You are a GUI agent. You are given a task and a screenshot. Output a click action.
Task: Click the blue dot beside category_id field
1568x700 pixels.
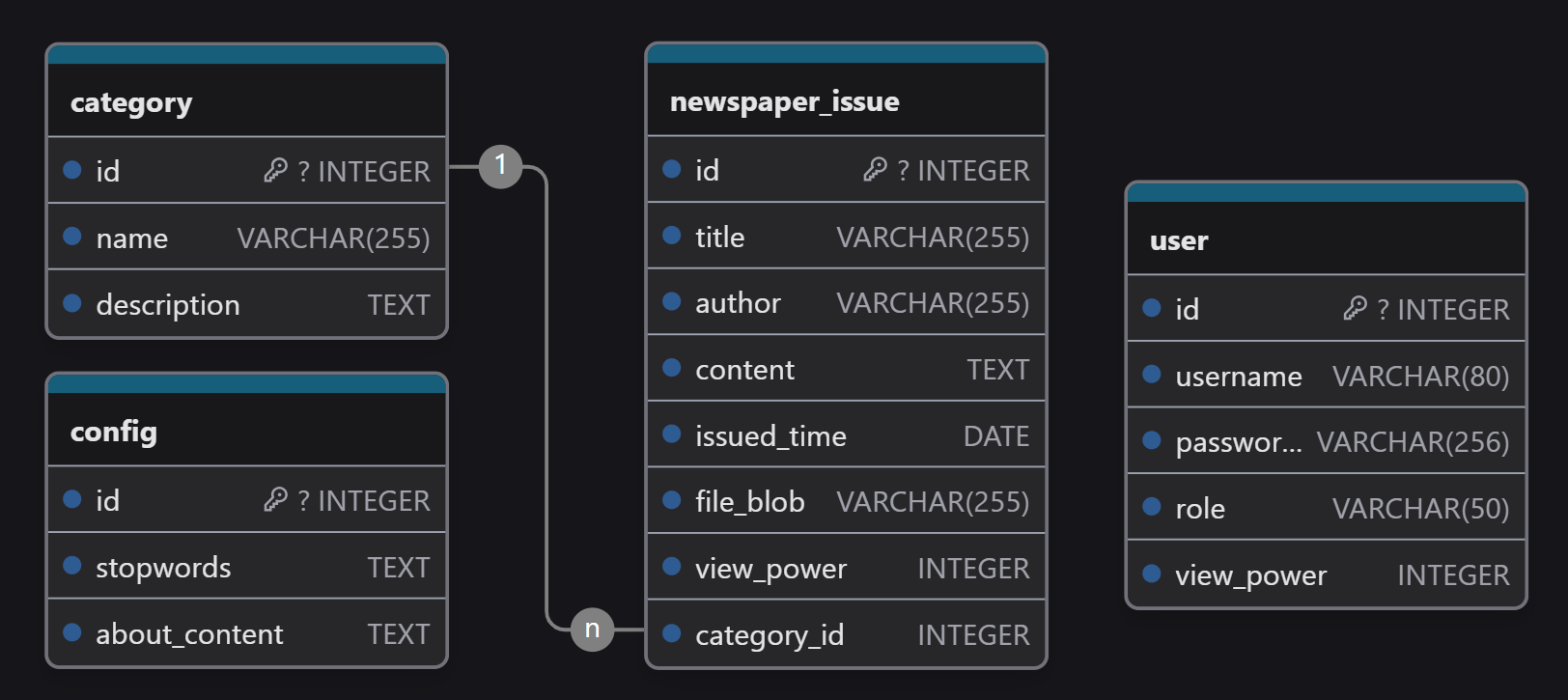(x=672, y=633)
